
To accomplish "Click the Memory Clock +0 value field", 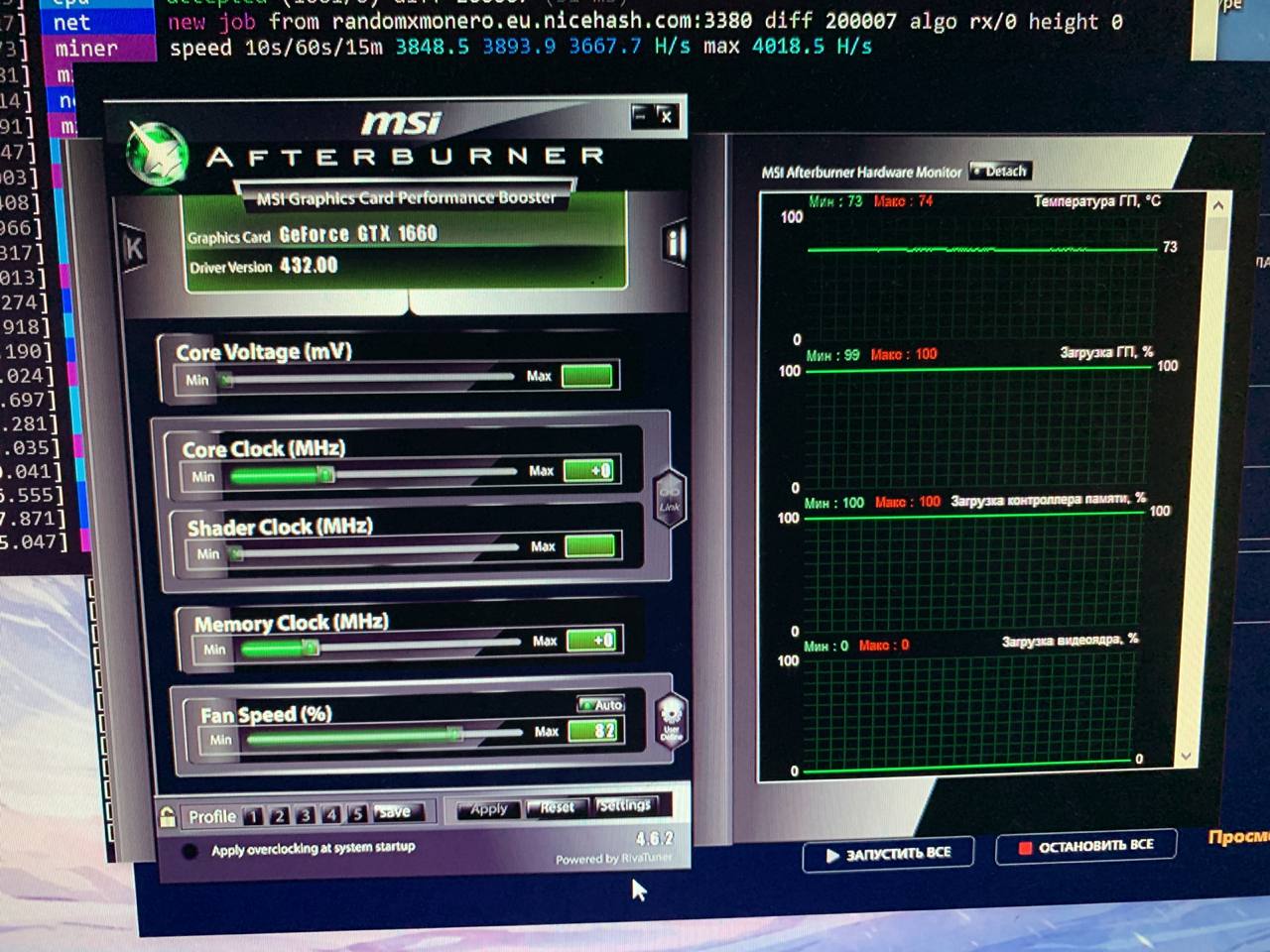I will point(592,641).
